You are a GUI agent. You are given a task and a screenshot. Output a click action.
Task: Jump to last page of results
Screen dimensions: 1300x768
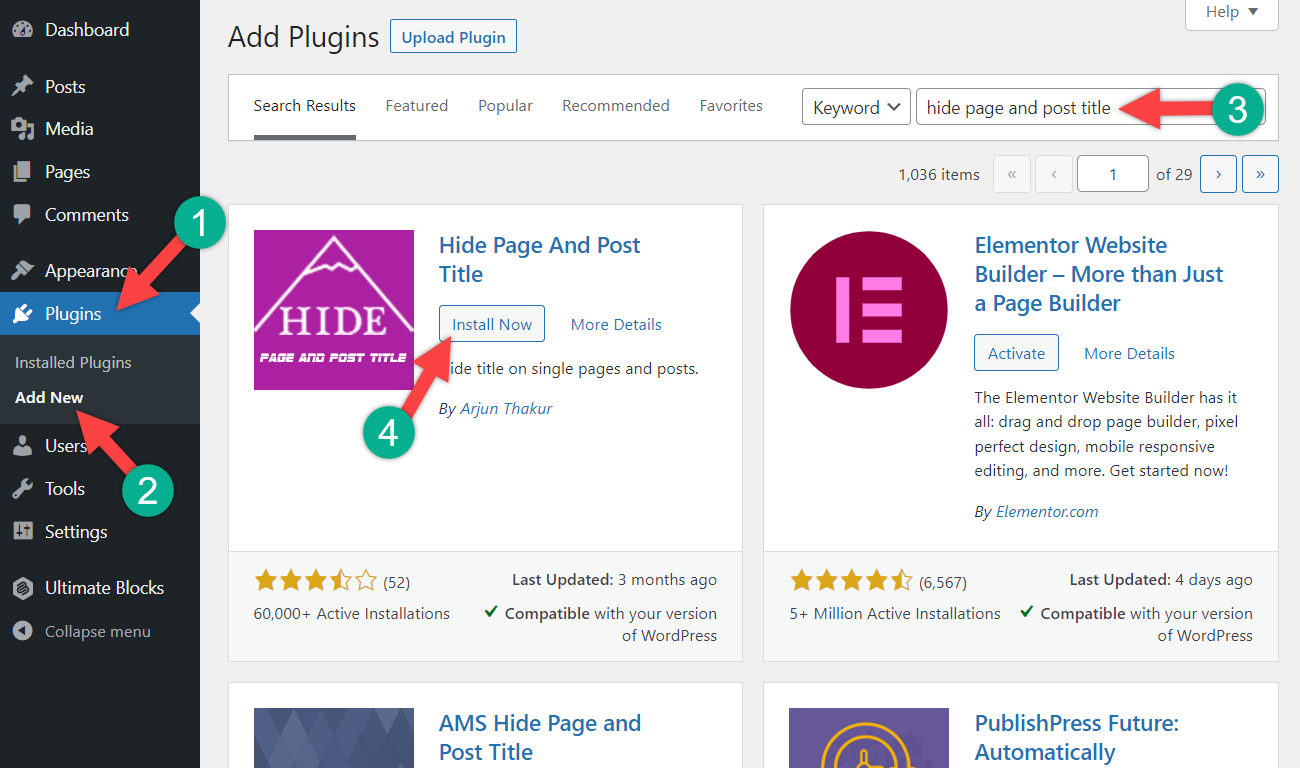[x=1260, y=174]
